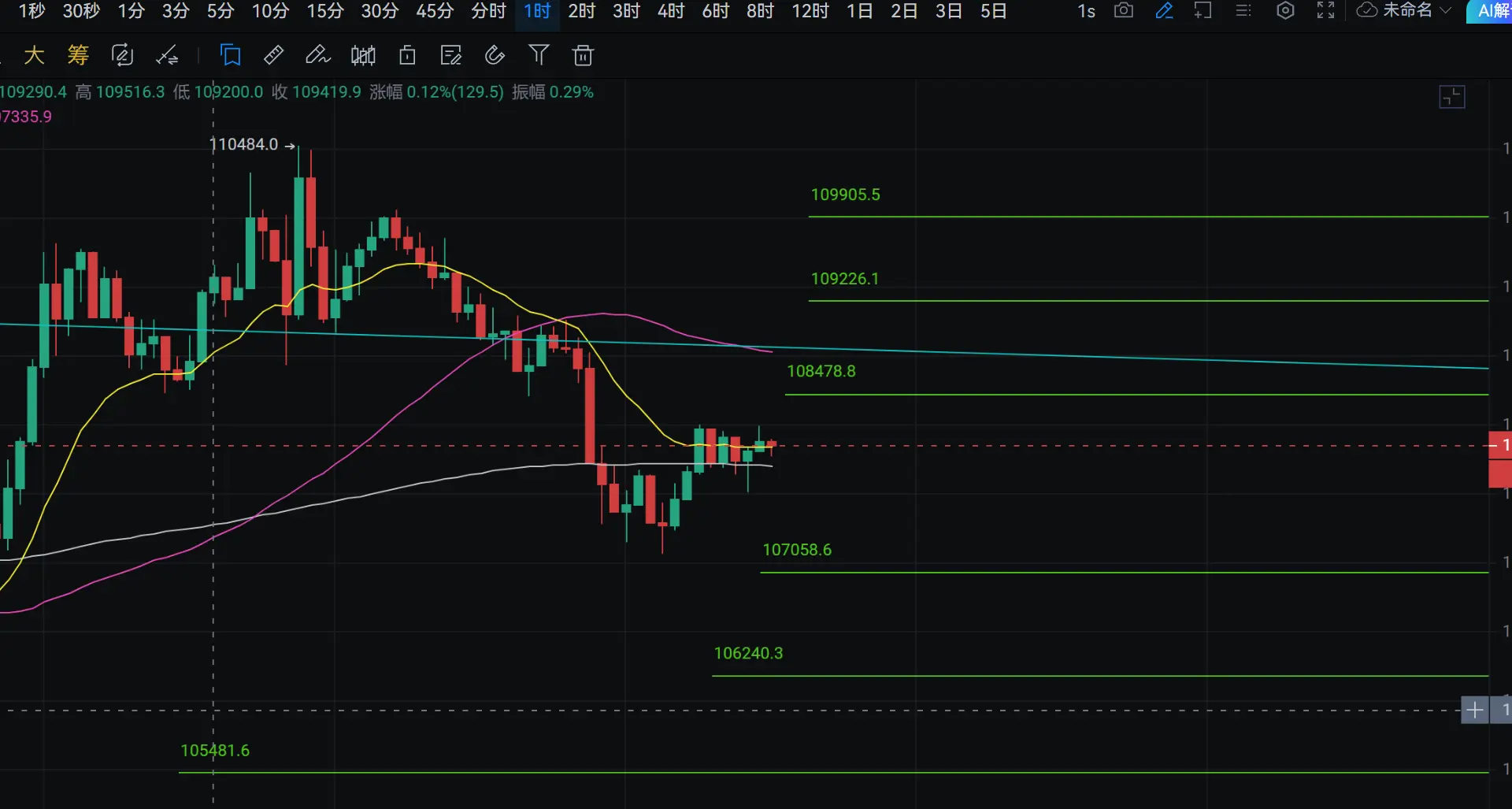Select the ruler measure tool
The width and height of the screenshot is (1512, 809).
click(273, 55)
